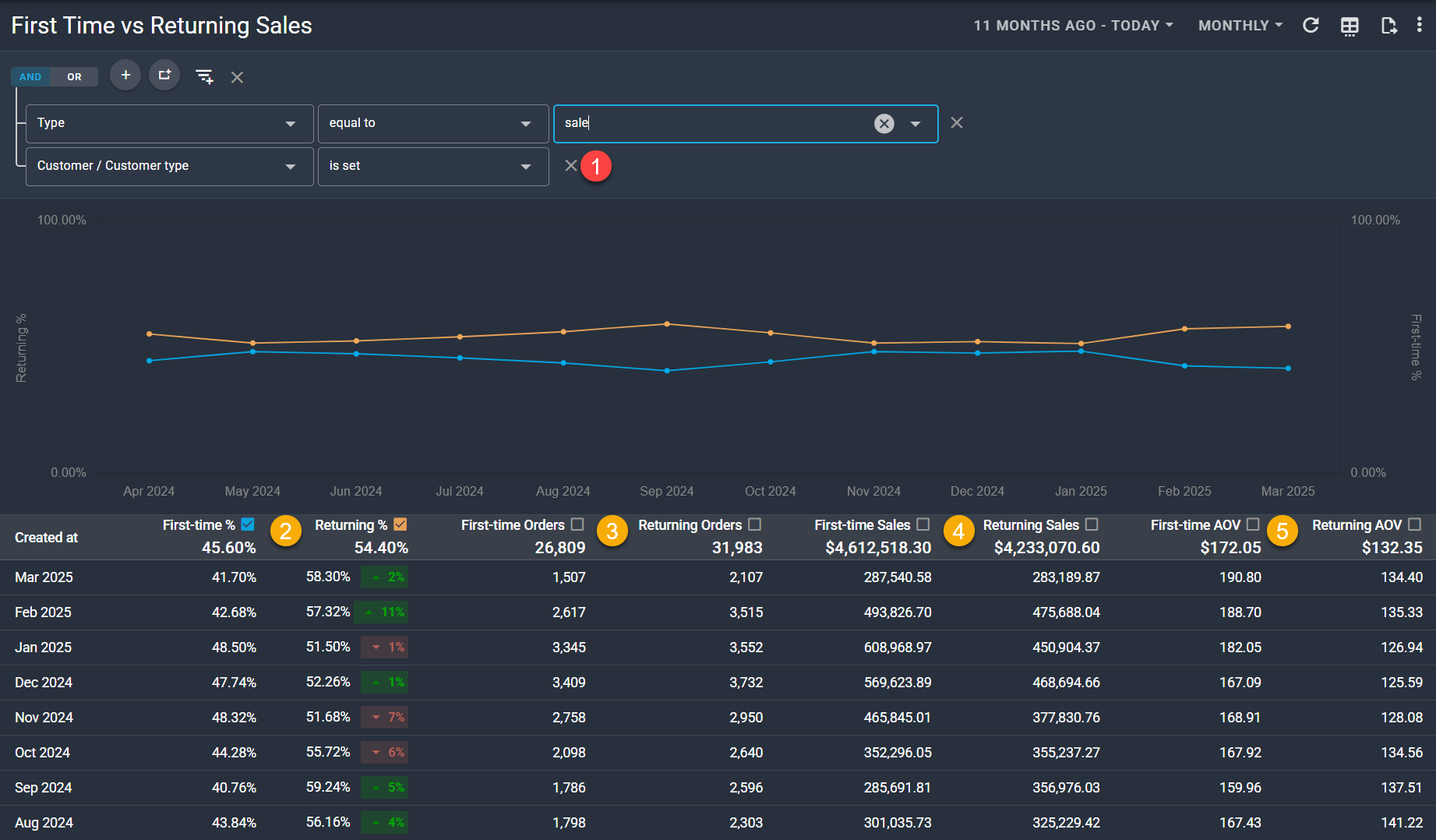Uncheck the Returning % checkbox
1436x840 pixels.
click(400, 524)
